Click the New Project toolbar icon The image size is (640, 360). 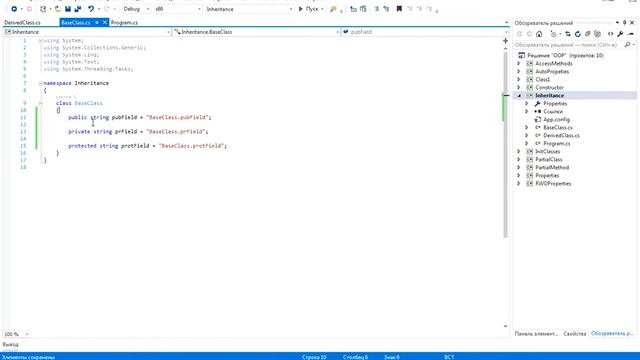(43, 9)
